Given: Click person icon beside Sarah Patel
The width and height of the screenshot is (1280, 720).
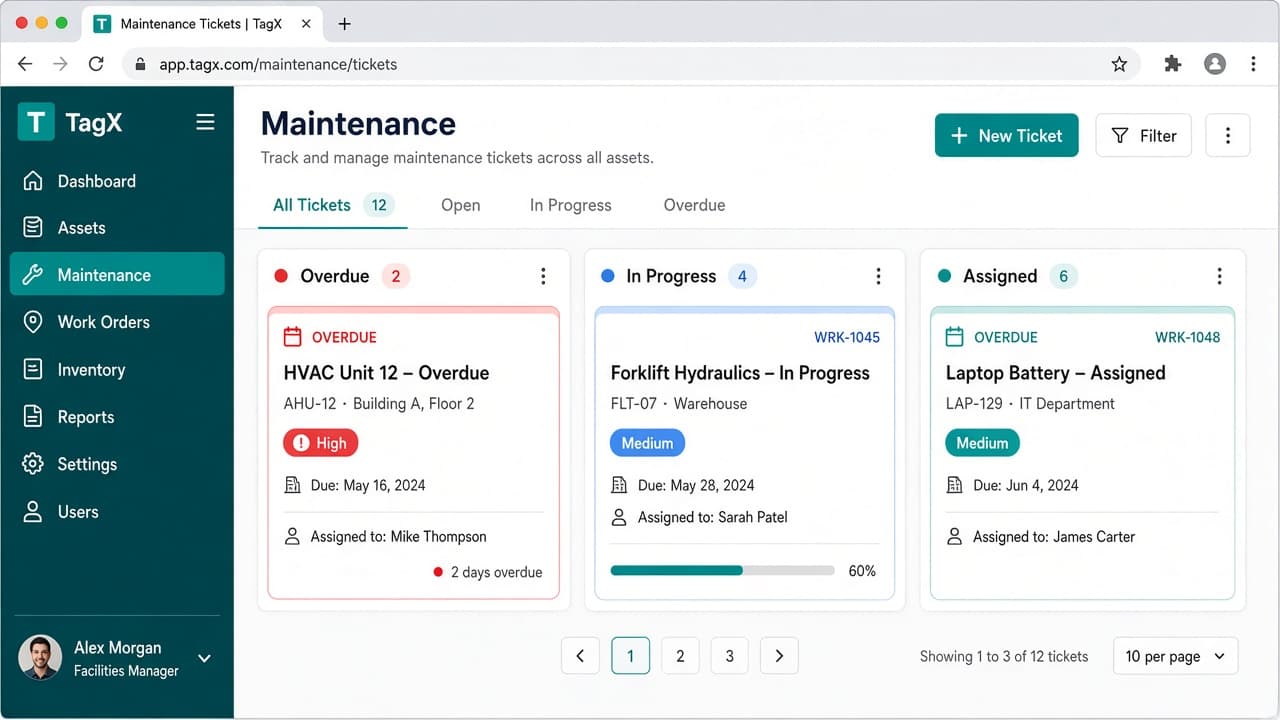Looking at the screenshot, I should coord(619,517).
